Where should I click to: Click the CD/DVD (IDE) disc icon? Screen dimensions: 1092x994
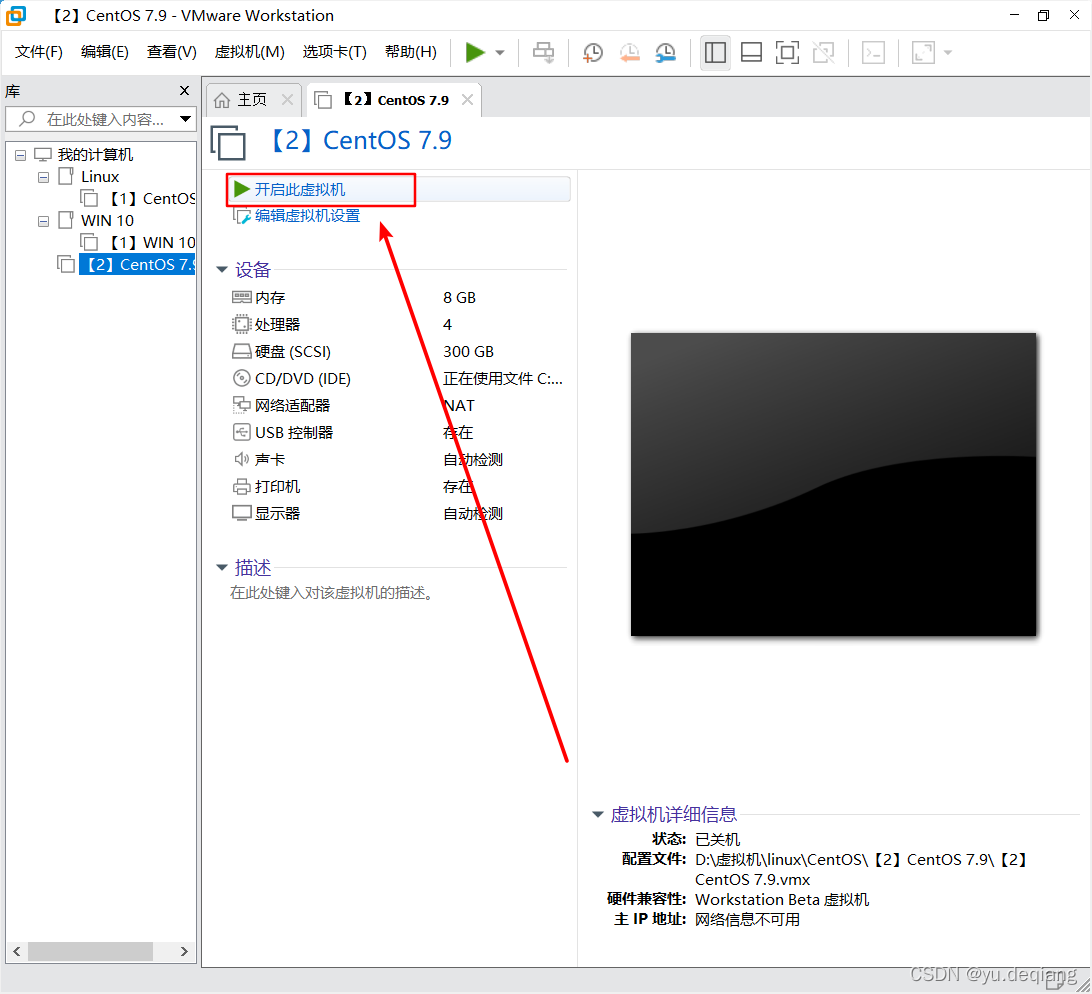241,378
